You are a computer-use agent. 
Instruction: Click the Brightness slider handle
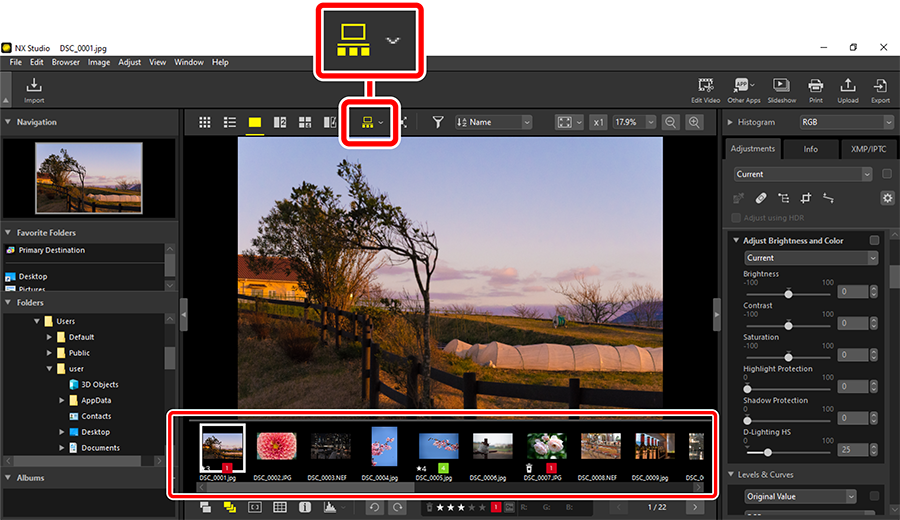[789, 294]
